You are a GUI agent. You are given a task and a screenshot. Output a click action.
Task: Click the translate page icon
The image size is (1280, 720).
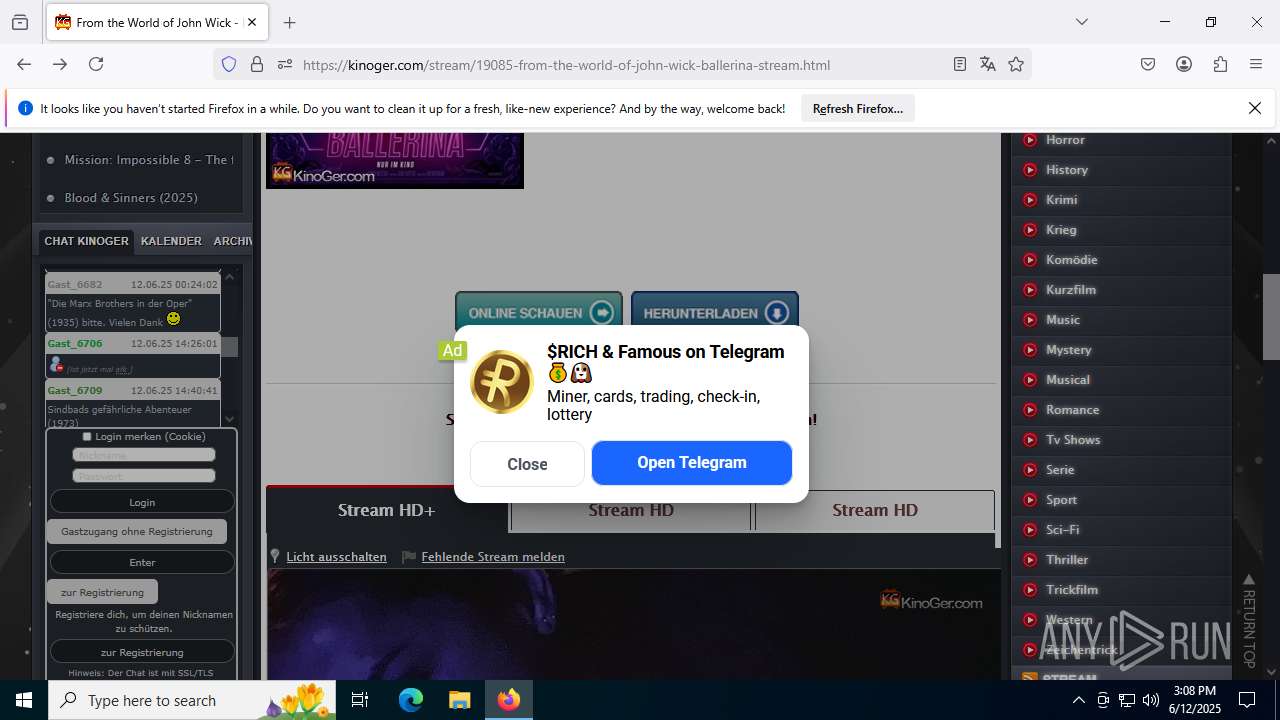click(988, 64)
